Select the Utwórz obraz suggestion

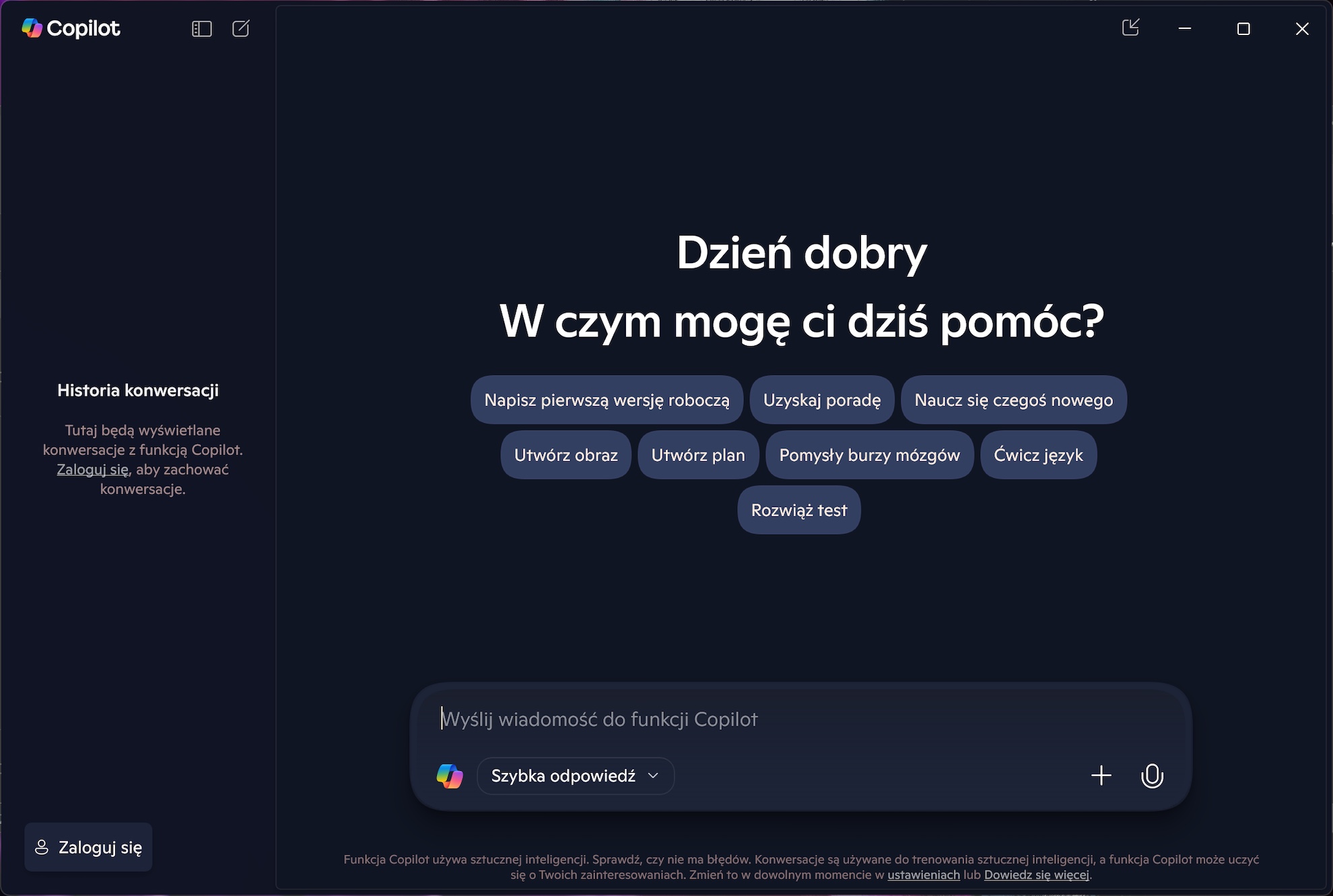[x=566, y=455]
